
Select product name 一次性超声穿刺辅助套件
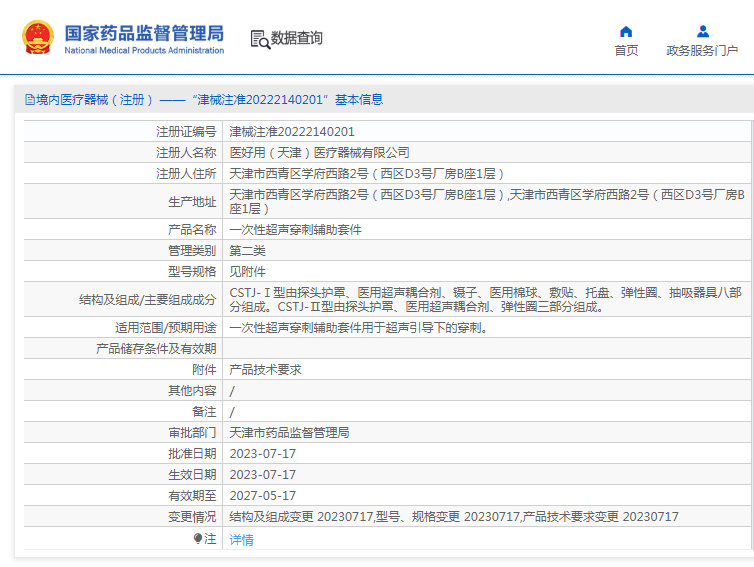[x=295, y=230]
